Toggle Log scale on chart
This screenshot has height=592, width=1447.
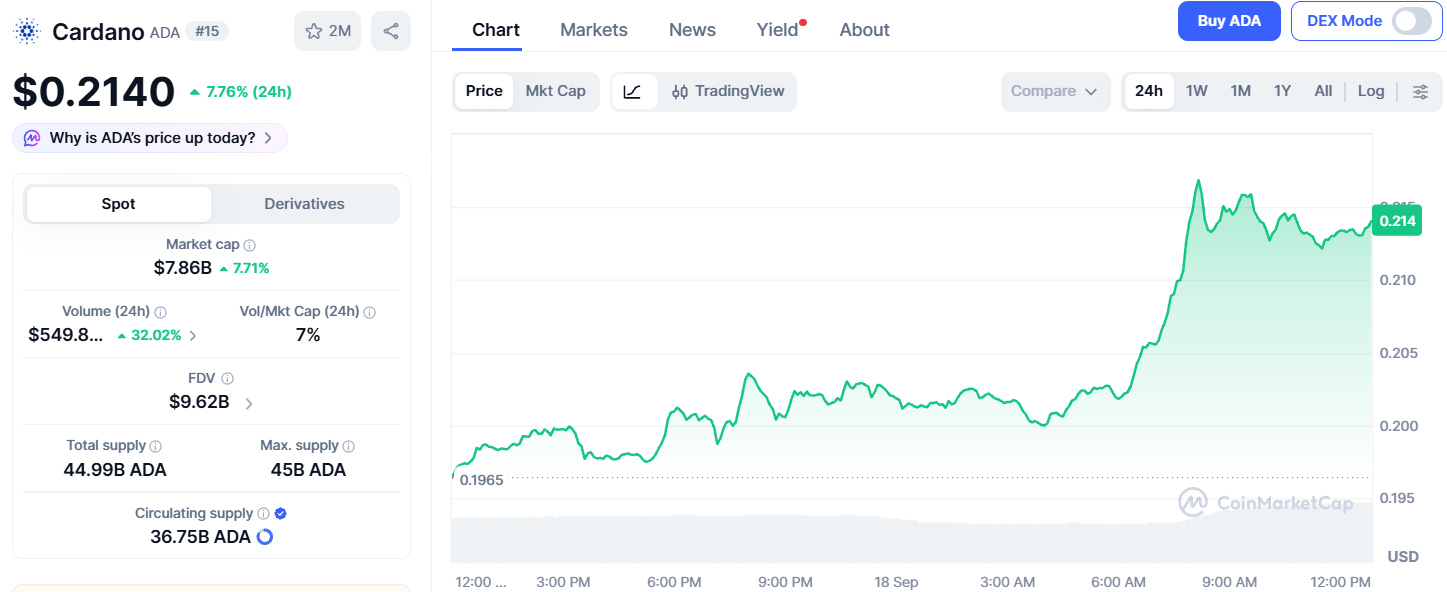[x=1371, y=91]
